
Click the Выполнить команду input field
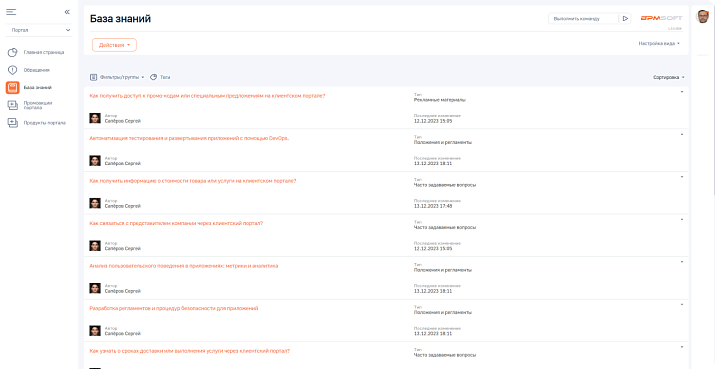point(584,19)
